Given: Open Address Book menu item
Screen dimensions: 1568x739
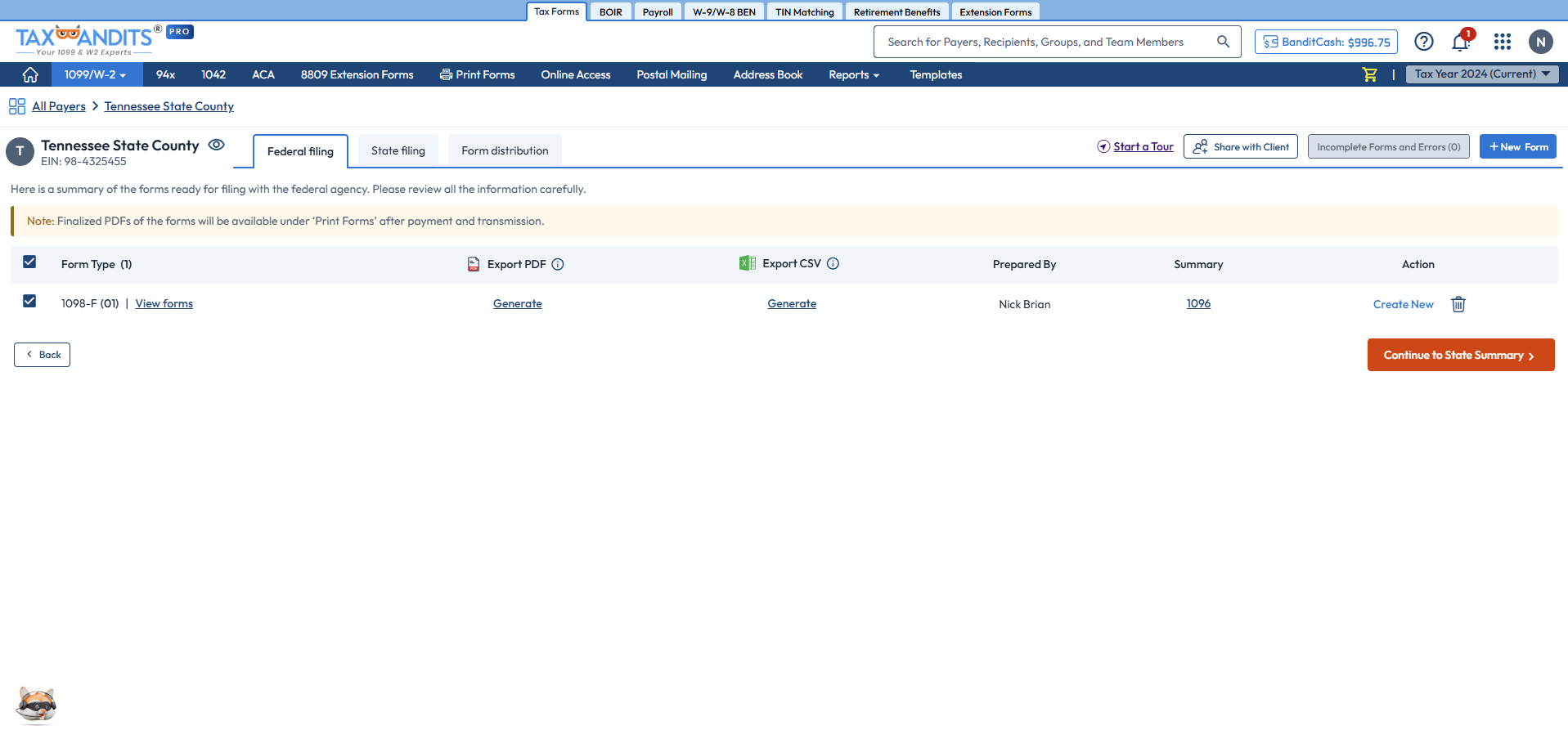Looking at the screenshot, I should [x=768, y=74].
